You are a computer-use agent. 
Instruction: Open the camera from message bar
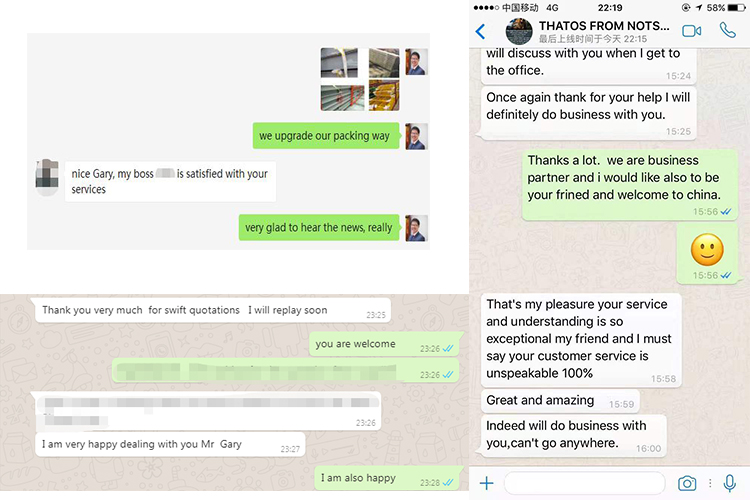[687, 483]
